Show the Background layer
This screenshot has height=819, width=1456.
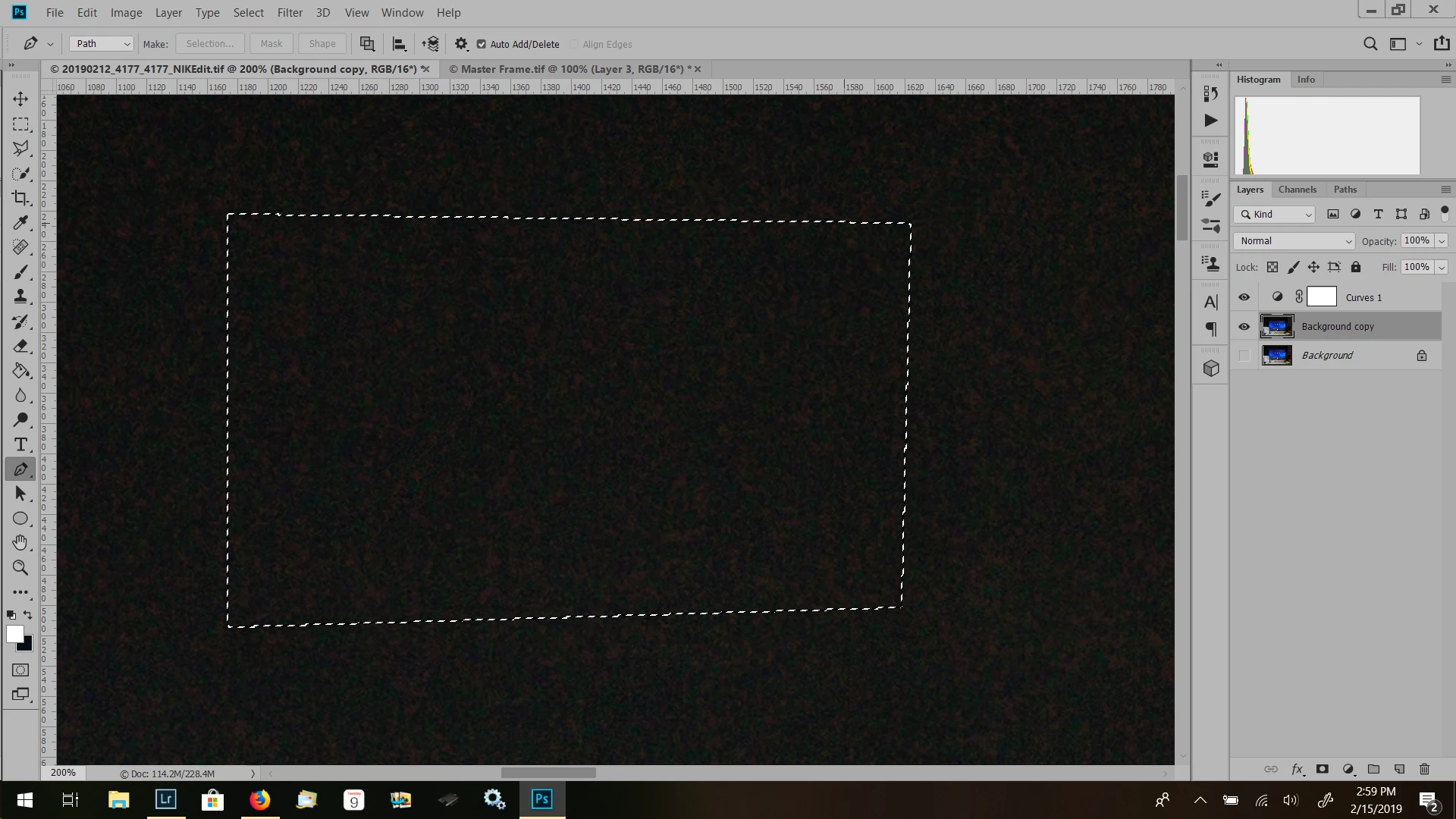1244,356
